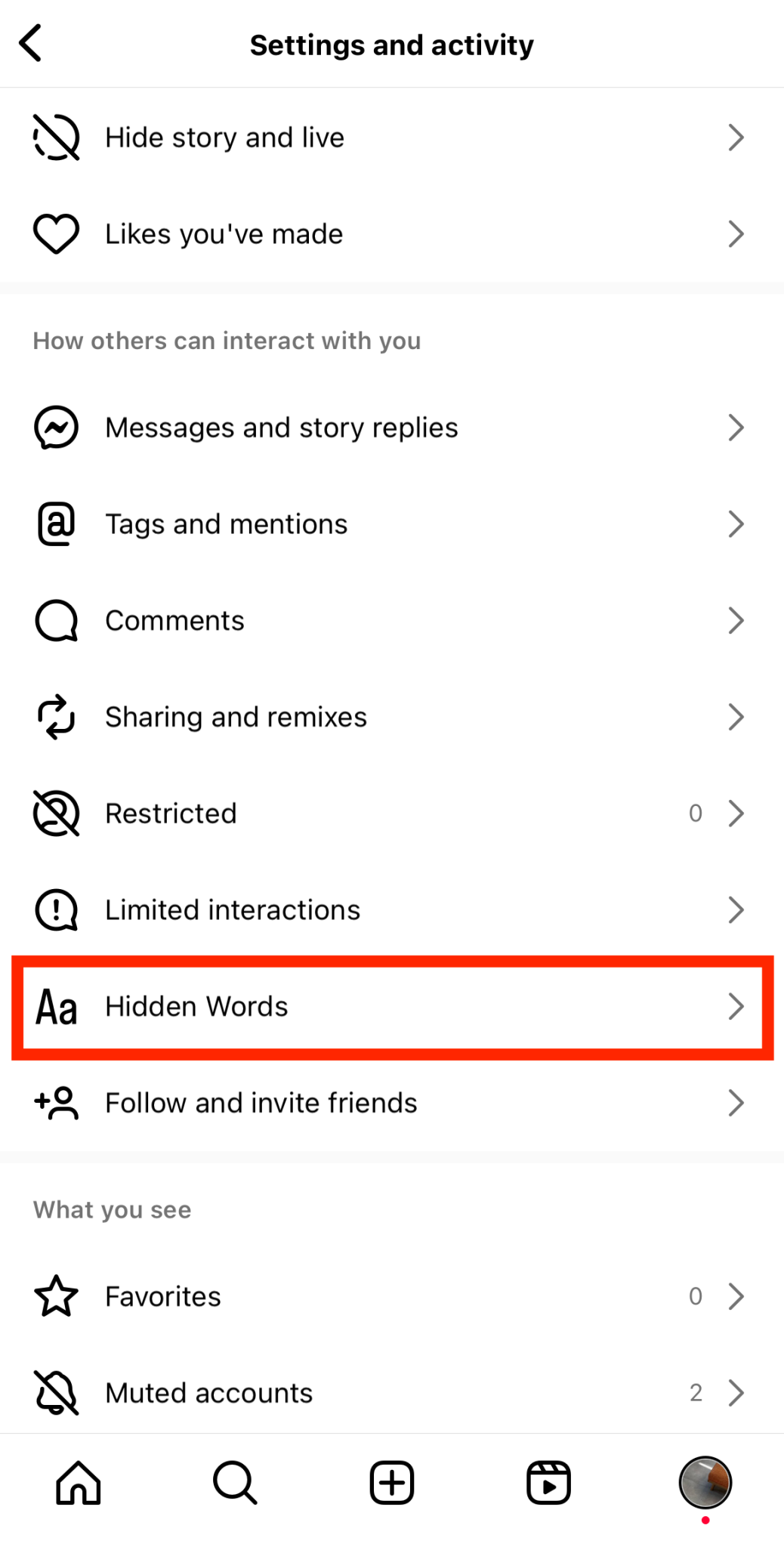This screenshot has height=1547, width=784.
Task: Click the Aa icon beside Hidden Words
Action: pyautogui.click(x=55, y=1006)
